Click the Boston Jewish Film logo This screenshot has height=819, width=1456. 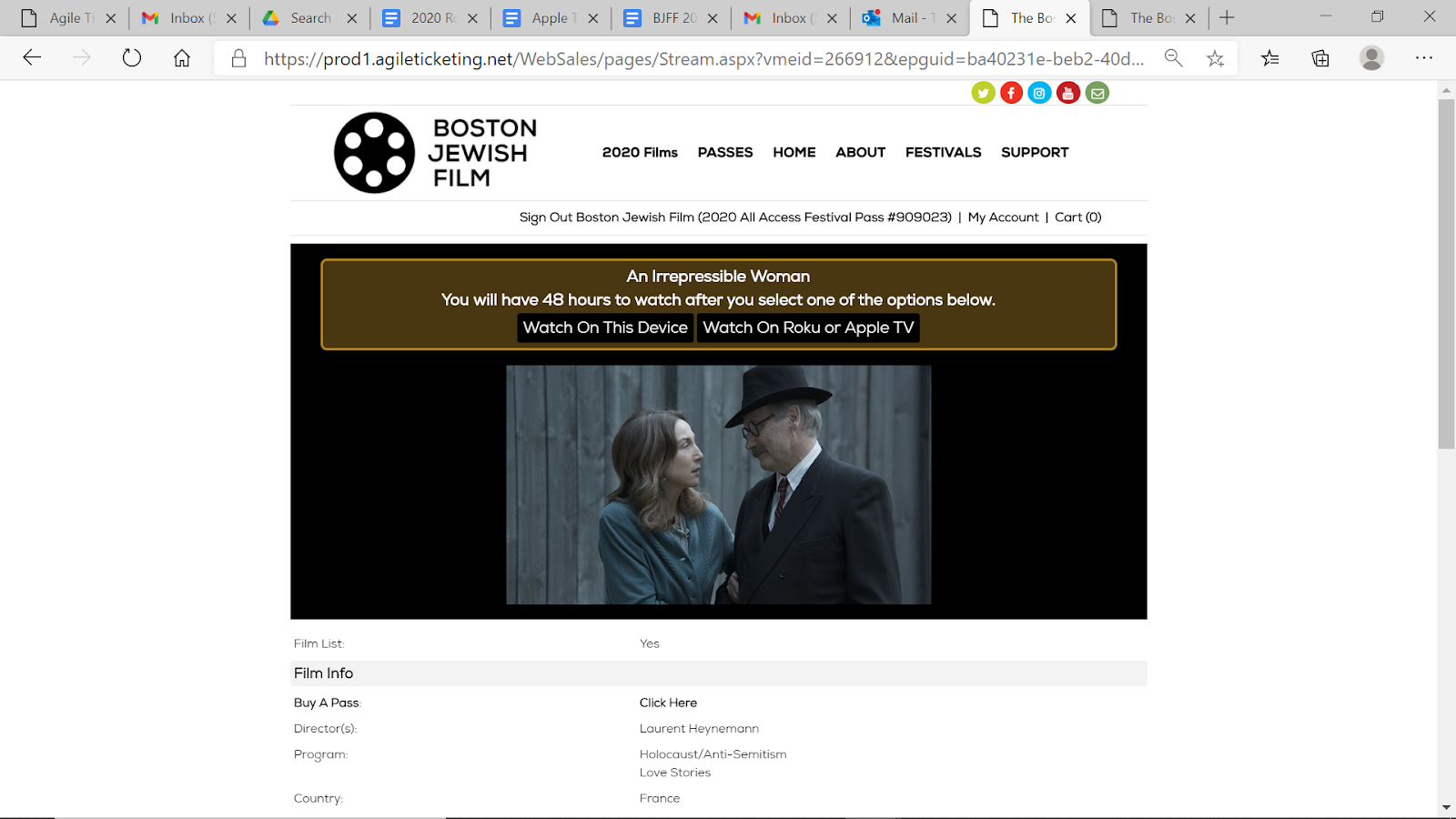point(436,152)
